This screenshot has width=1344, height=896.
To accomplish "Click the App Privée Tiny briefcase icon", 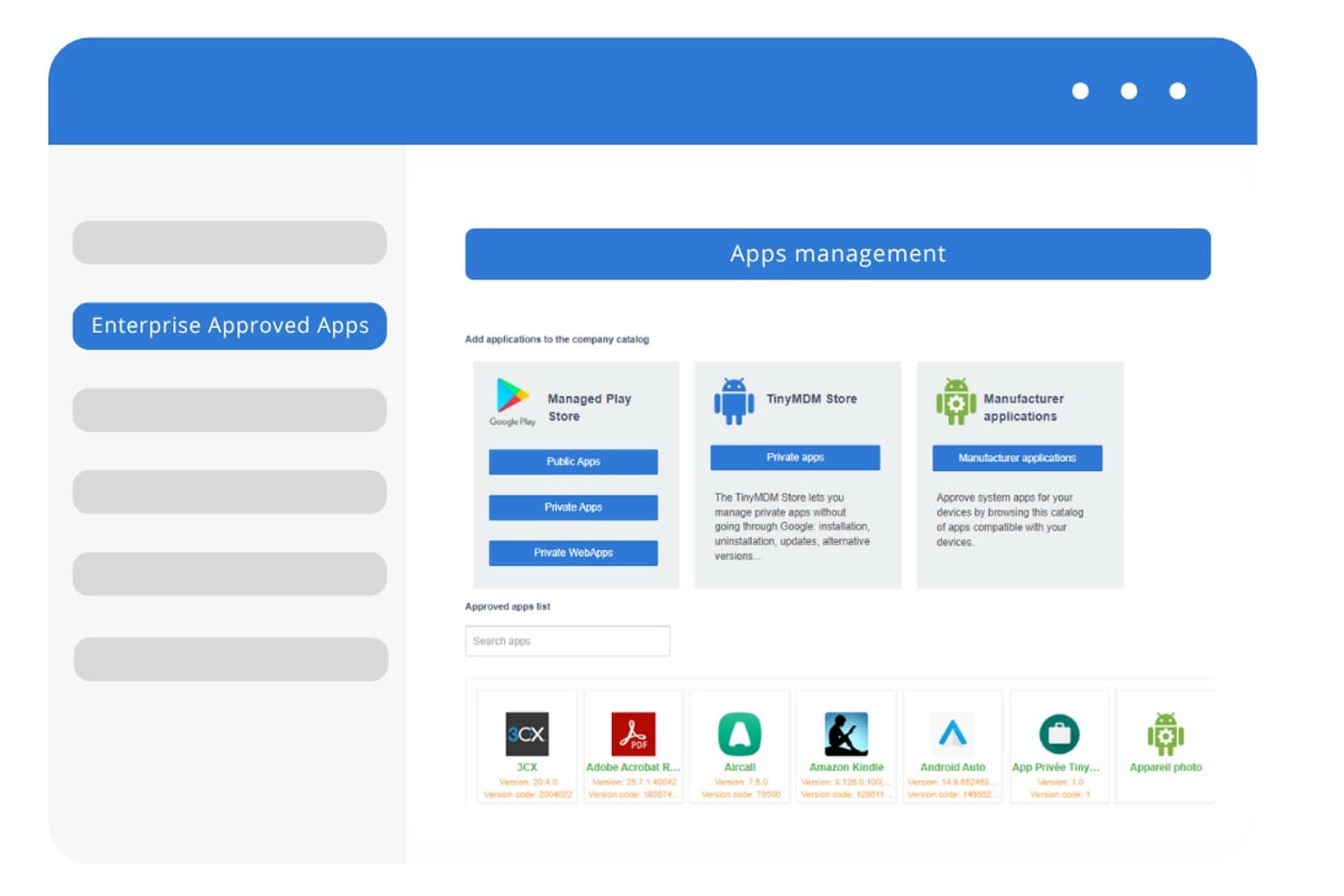I will 1059,734.
